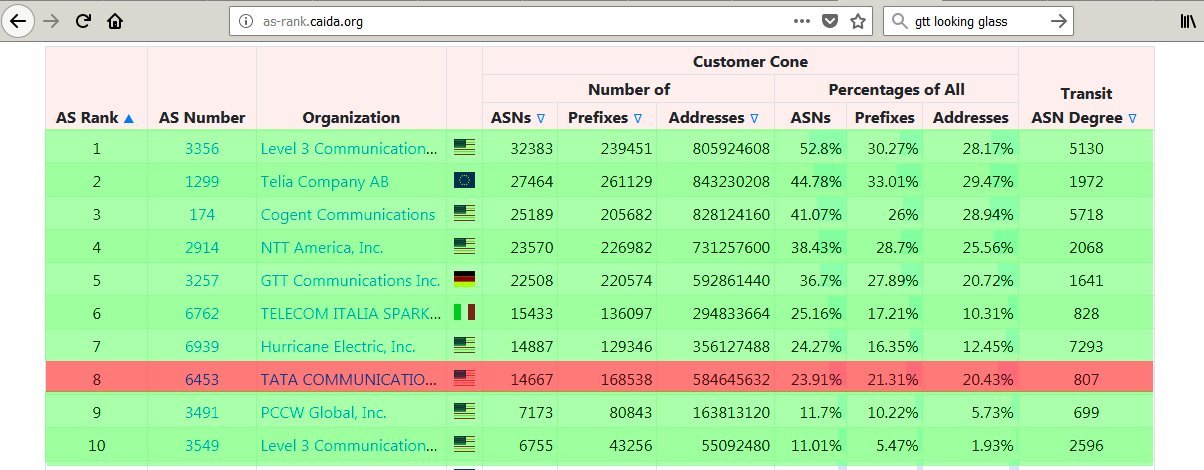The height and width of the screenshot is (470, 1204).
Task: Open NTT America, Inc. organization link
Action: coord(322,247)
